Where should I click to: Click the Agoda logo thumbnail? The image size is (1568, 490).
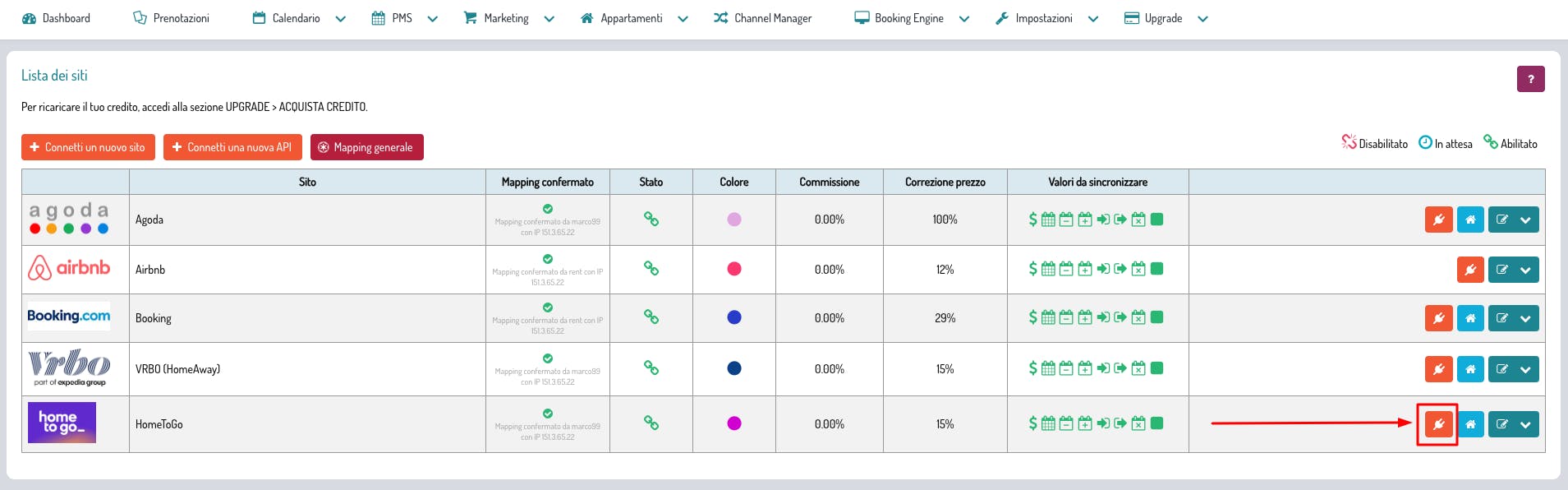69,220
